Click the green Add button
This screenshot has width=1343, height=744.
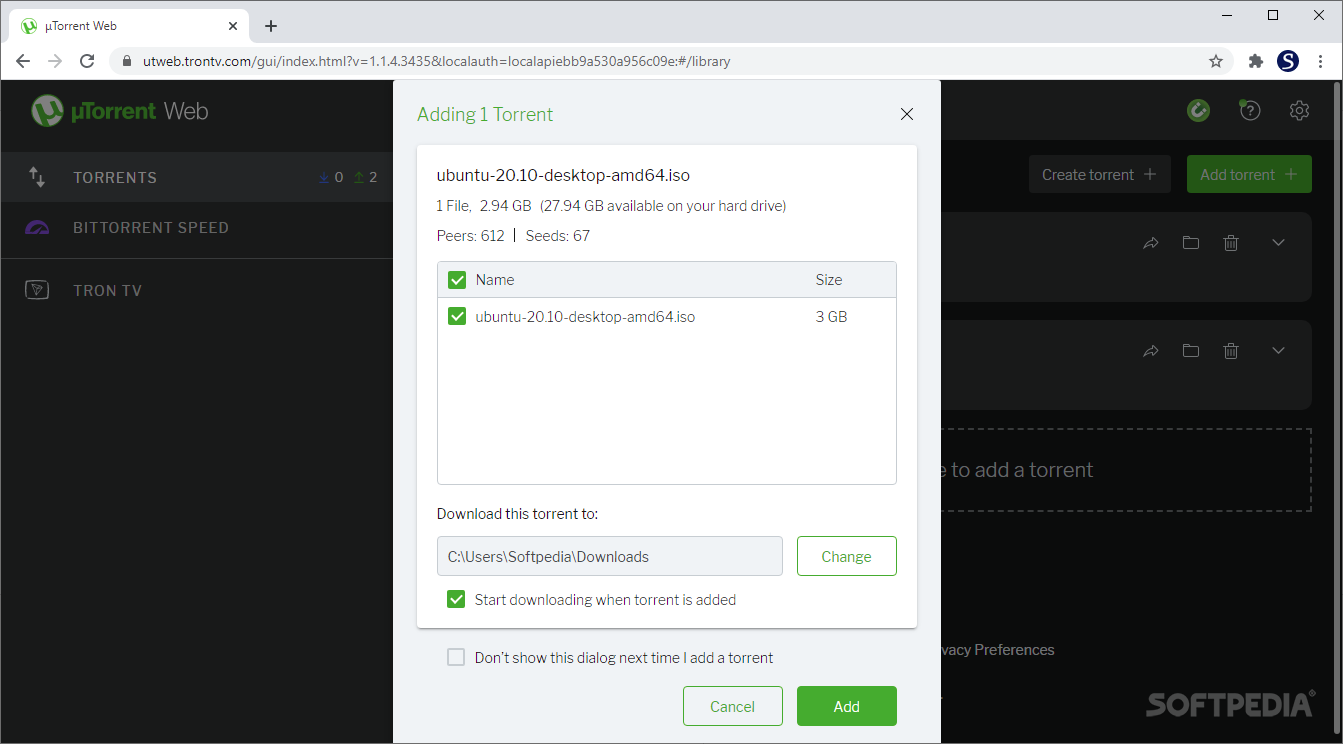847,706
